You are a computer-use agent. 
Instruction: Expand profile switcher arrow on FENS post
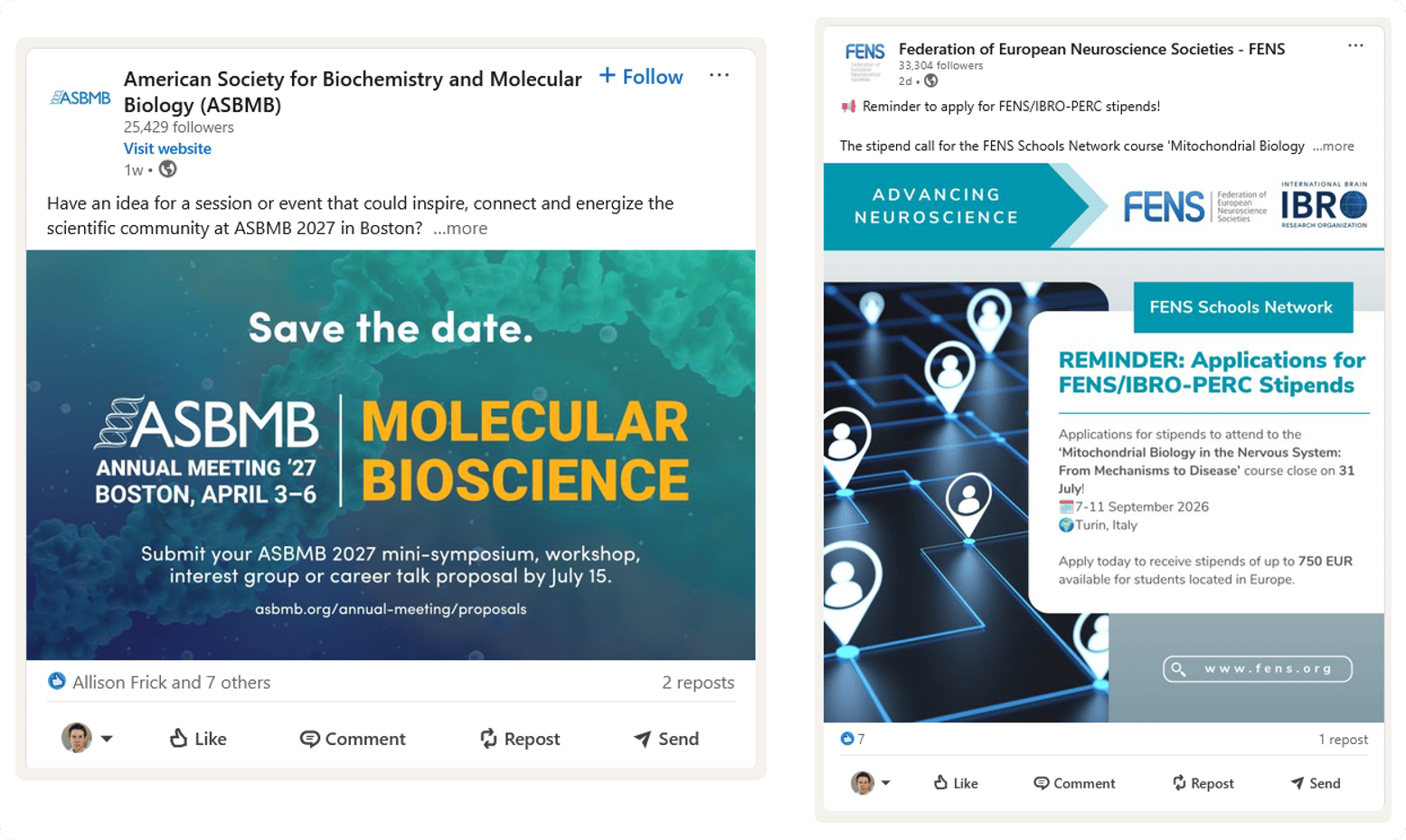[886, 783]
